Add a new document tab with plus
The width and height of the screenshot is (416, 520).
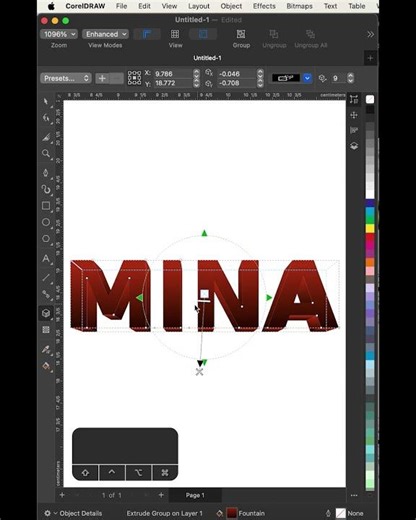point(370,58)
